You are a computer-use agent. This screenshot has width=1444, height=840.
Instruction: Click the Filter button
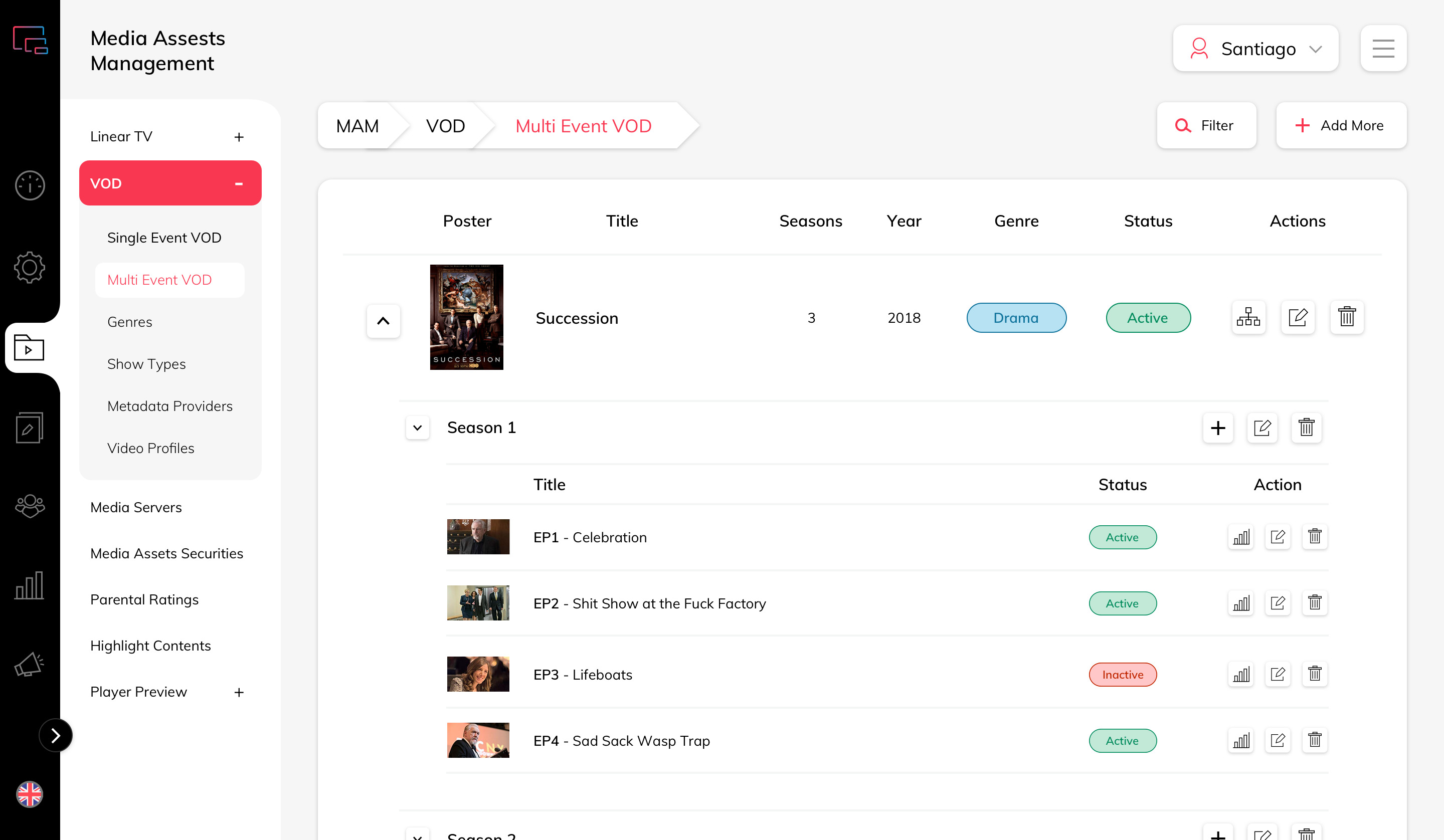point(1206,125)
